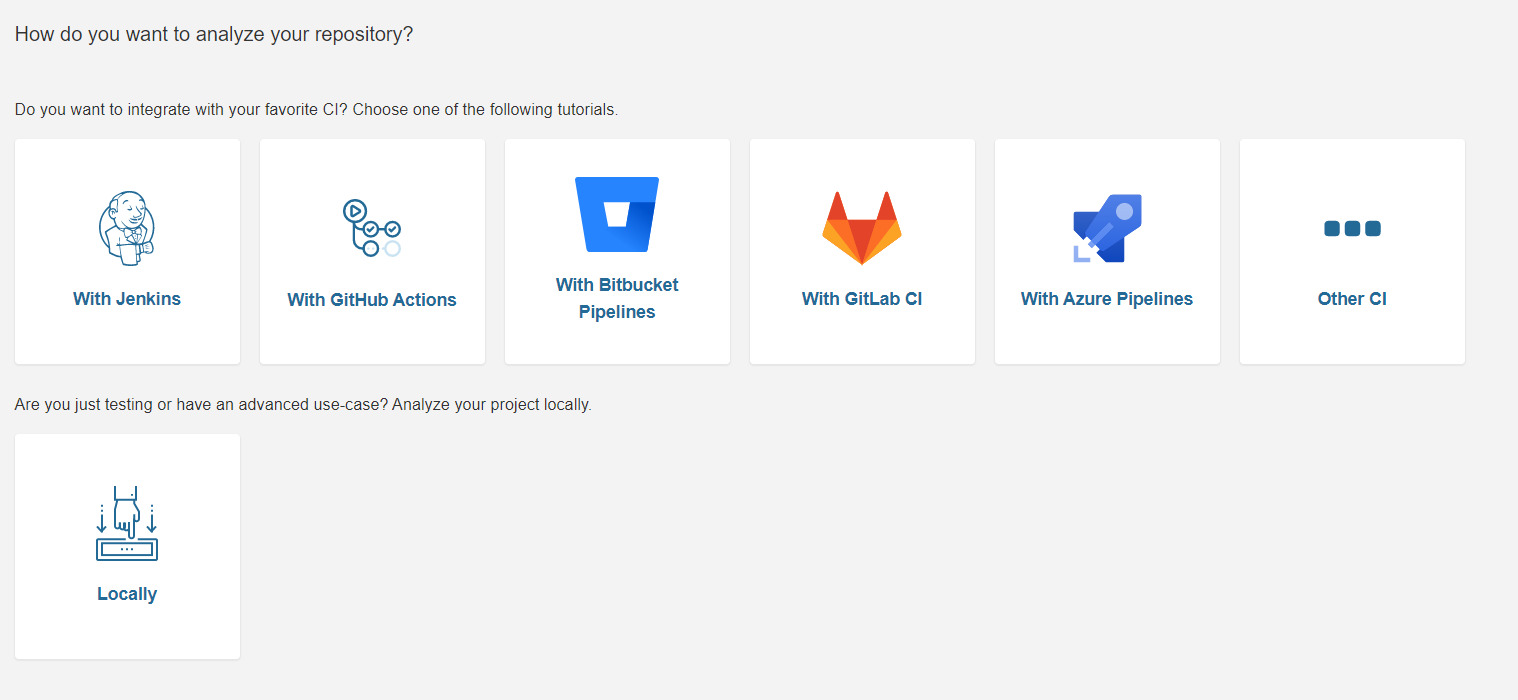1518x700 pixels.
Task: Select the Locally analysis label
Action: (x=127, y=593)
